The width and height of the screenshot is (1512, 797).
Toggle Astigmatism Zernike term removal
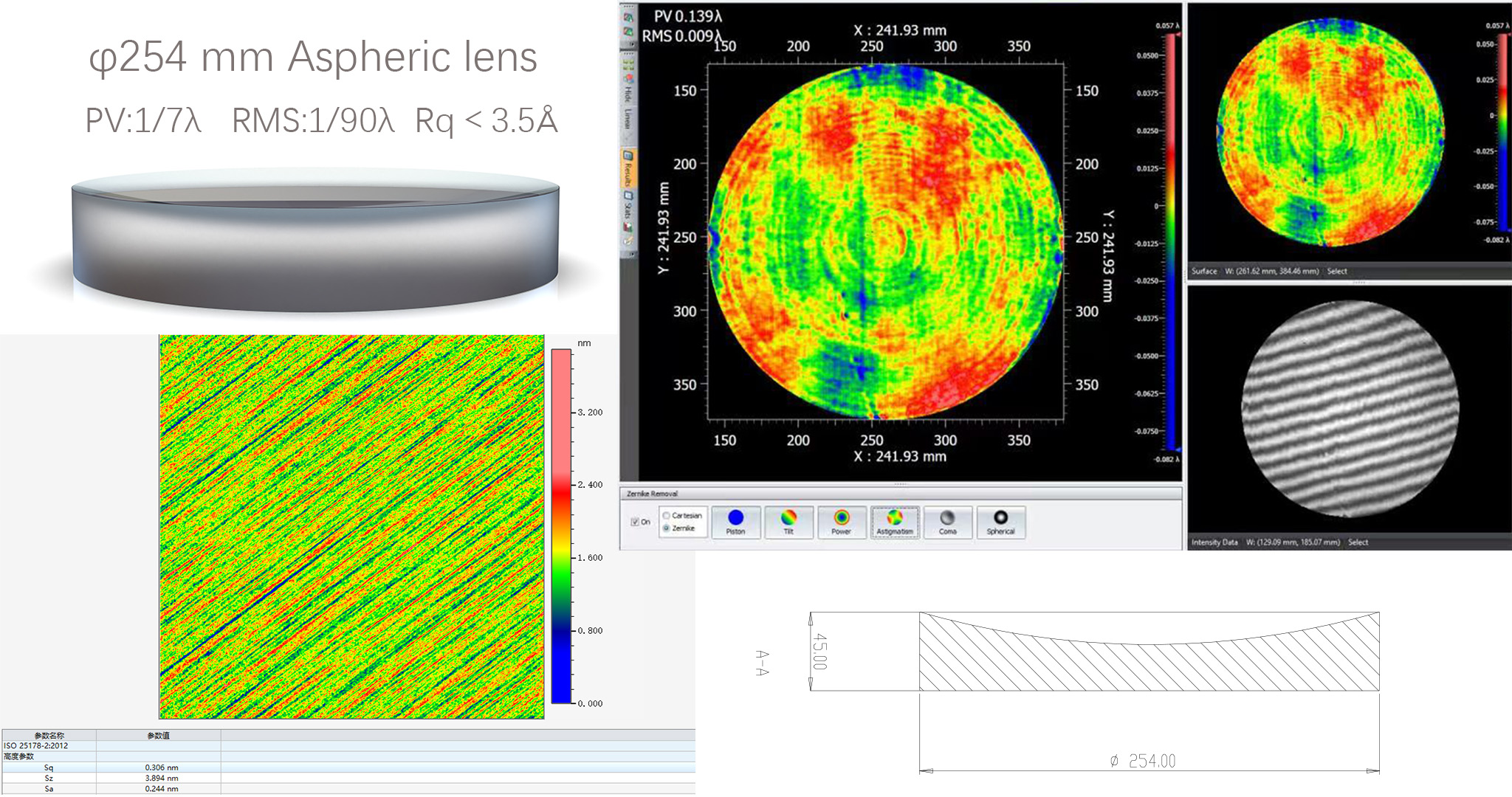tap(895, 522)
